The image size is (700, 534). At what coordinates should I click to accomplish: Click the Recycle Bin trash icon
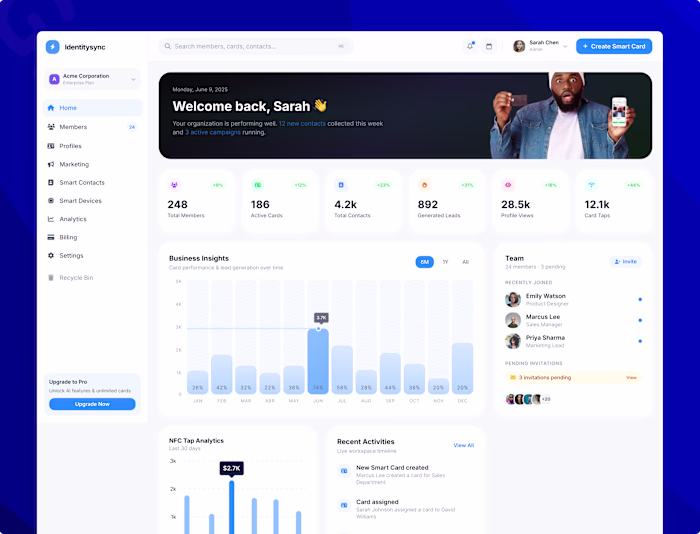(51, 278)
